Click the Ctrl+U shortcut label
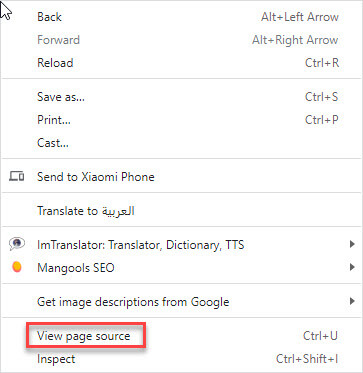Image resolution: width=363 pixels, height=373 pixels. tap(320, 336)
